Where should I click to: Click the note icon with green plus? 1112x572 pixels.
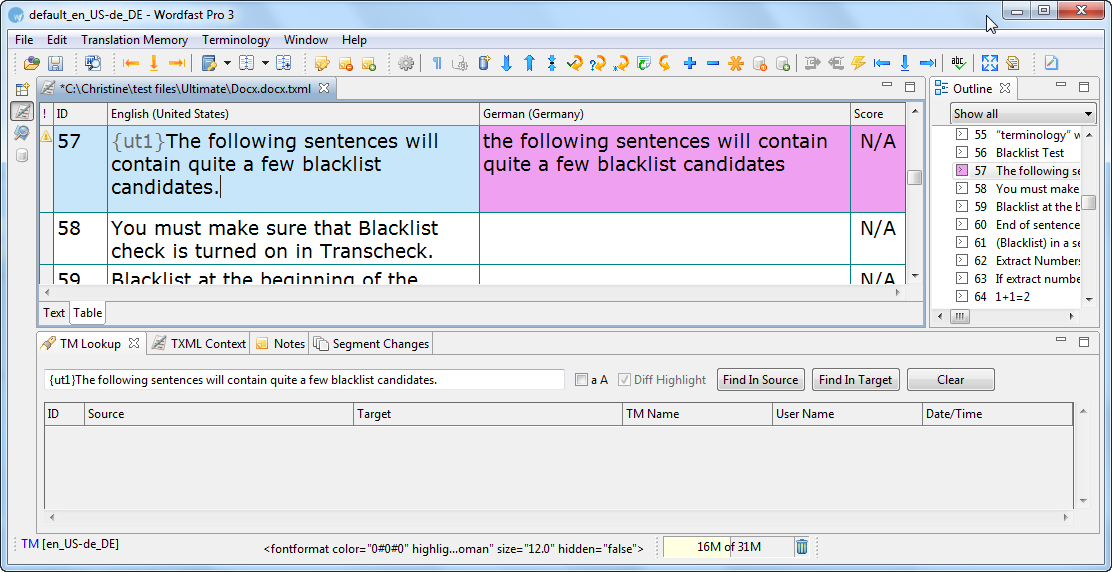pos(369,63)
